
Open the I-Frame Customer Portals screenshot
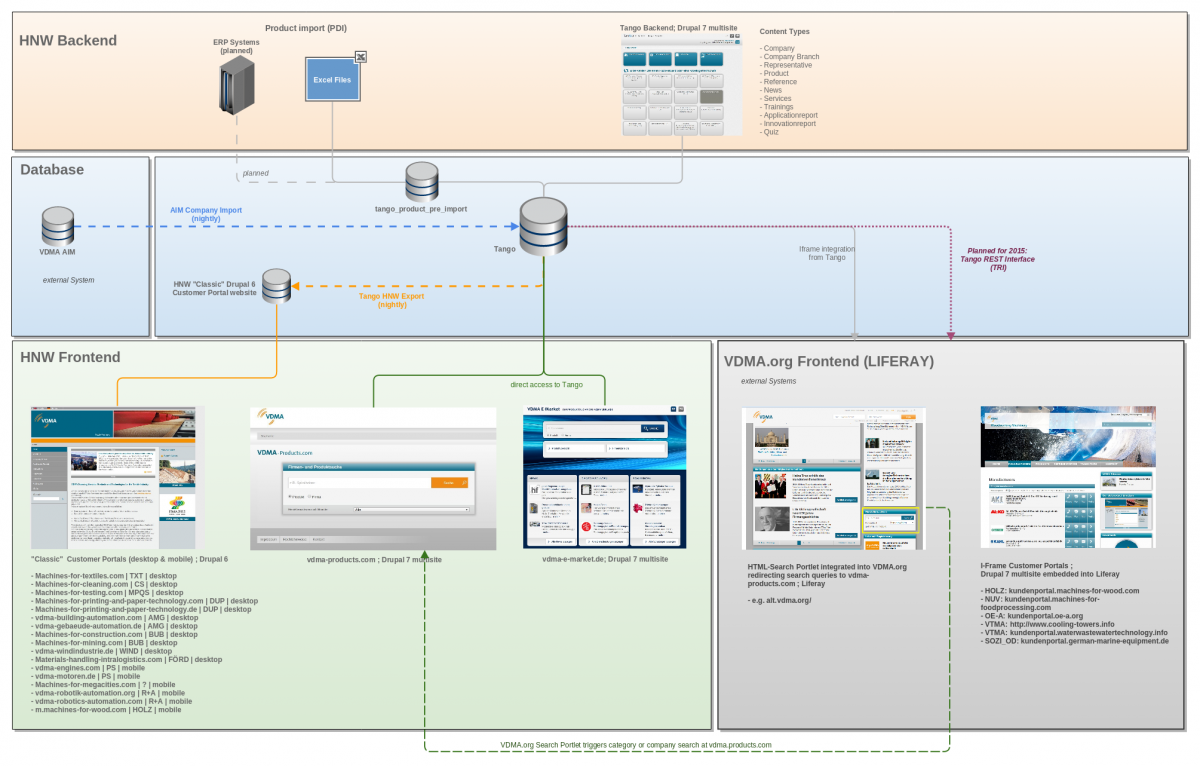coord(1067,476)
